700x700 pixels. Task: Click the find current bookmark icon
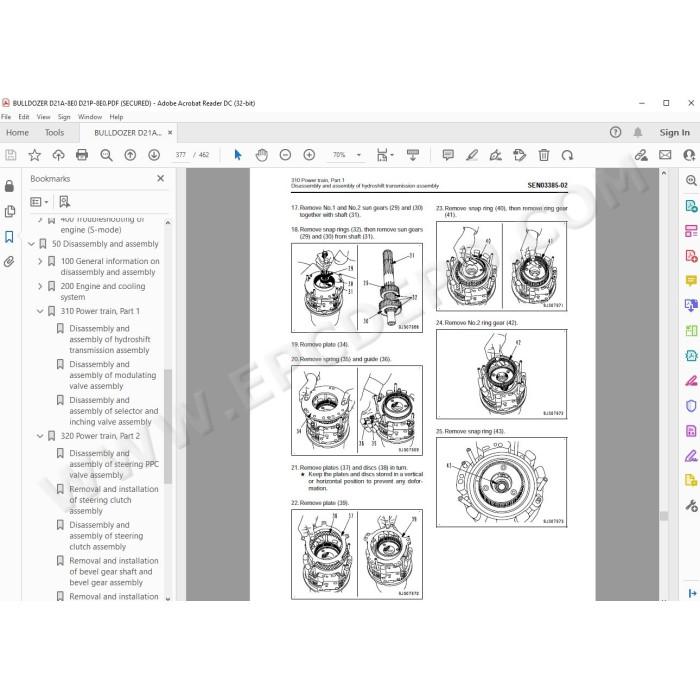[65, 202]
